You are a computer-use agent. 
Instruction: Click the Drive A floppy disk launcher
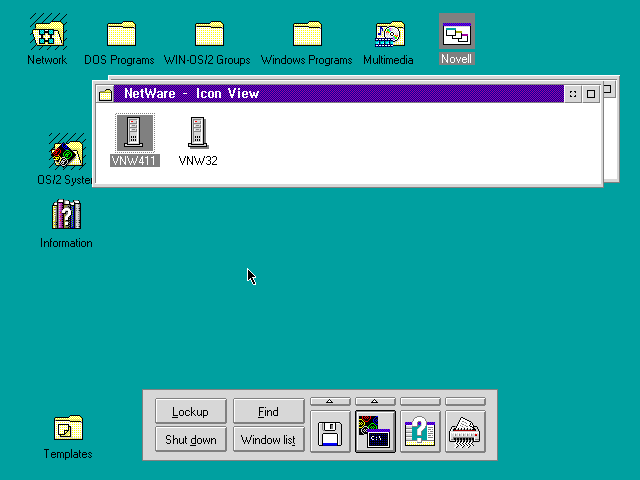click(x=330, y=432)
